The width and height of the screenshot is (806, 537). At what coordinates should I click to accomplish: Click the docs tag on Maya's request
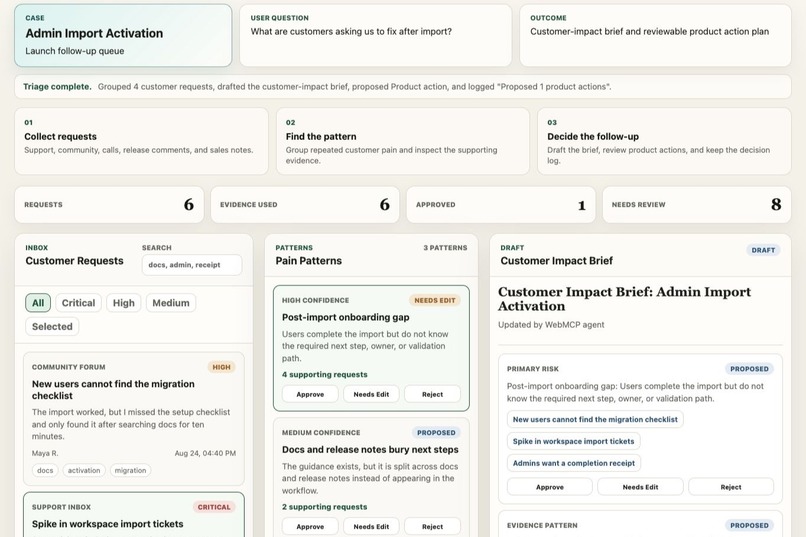coord(45,470)
